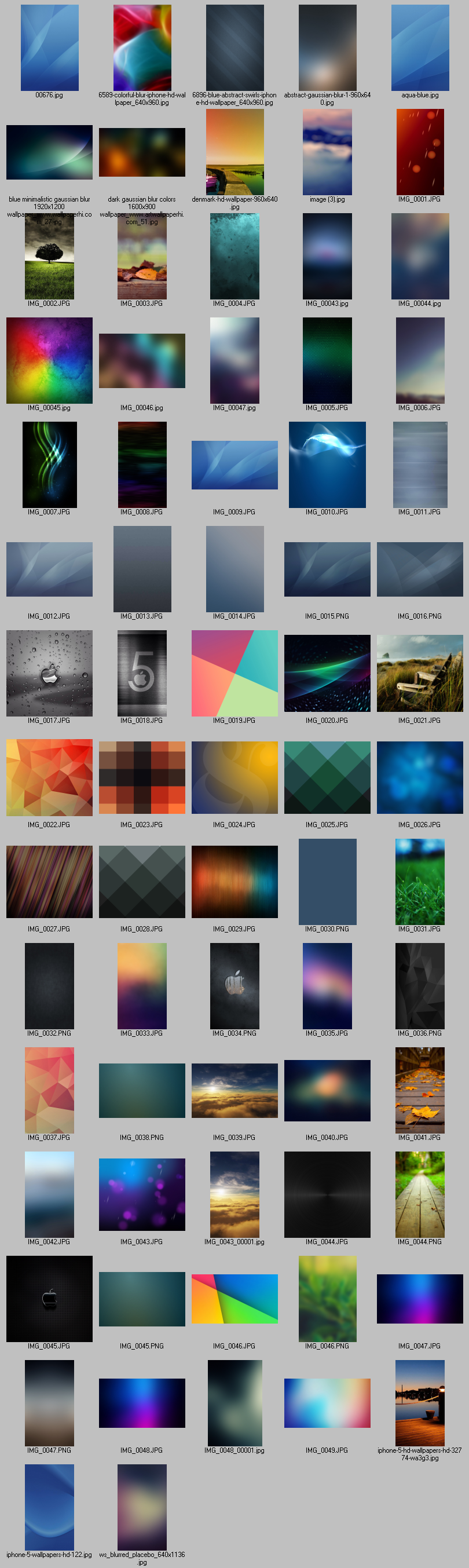Click the file name "IMG_0026.JPG"
The height and width of the screenshot is (1568, 469).
(420, 824)
